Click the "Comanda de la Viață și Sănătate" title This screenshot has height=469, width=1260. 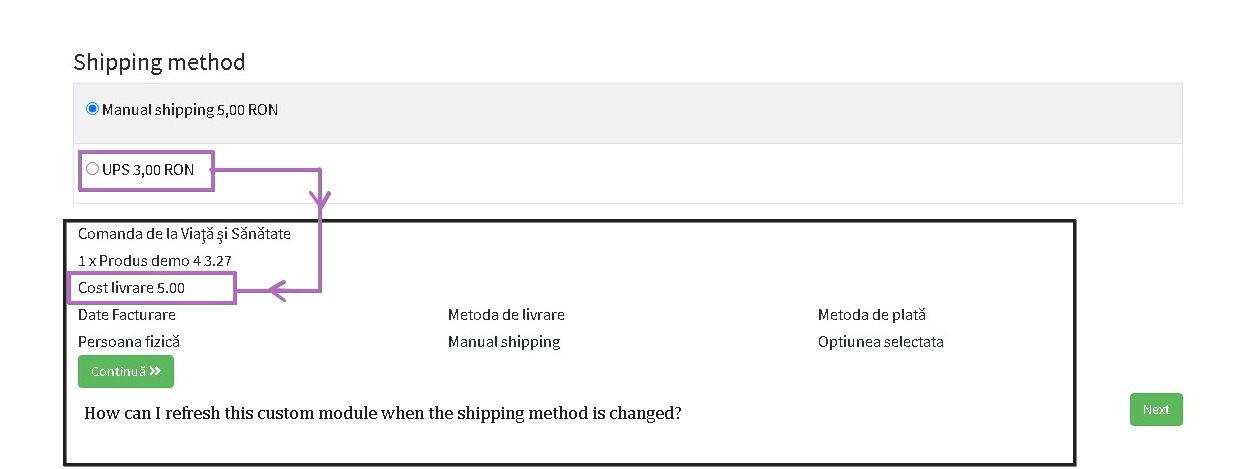(x=184, y=234)
